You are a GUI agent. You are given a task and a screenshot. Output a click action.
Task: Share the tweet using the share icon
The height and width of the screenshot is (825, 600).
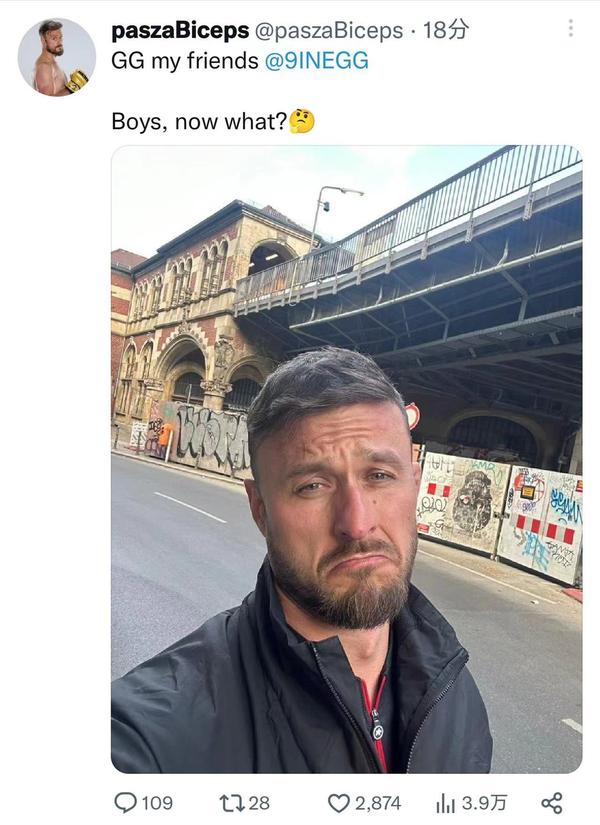click(551, 802)
